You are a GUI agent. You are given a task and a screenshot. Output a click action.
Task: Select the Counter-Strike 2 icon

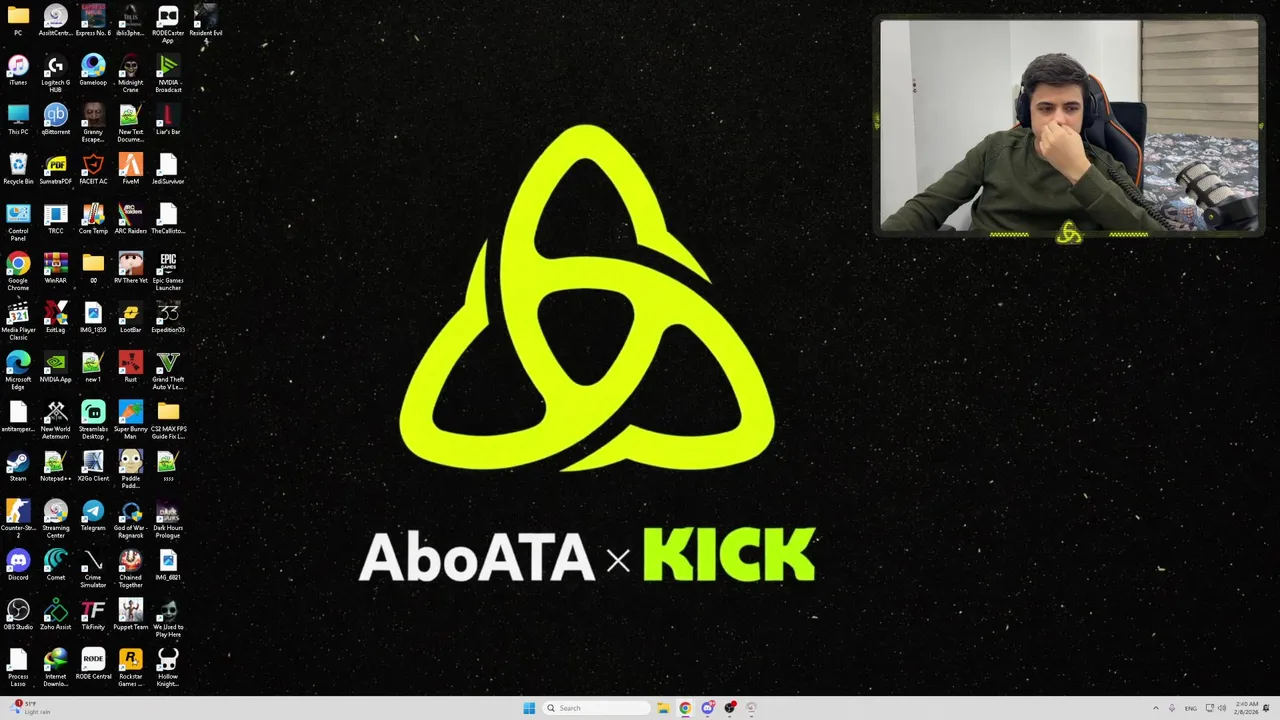pyautogui.click(x=18, y=520)
